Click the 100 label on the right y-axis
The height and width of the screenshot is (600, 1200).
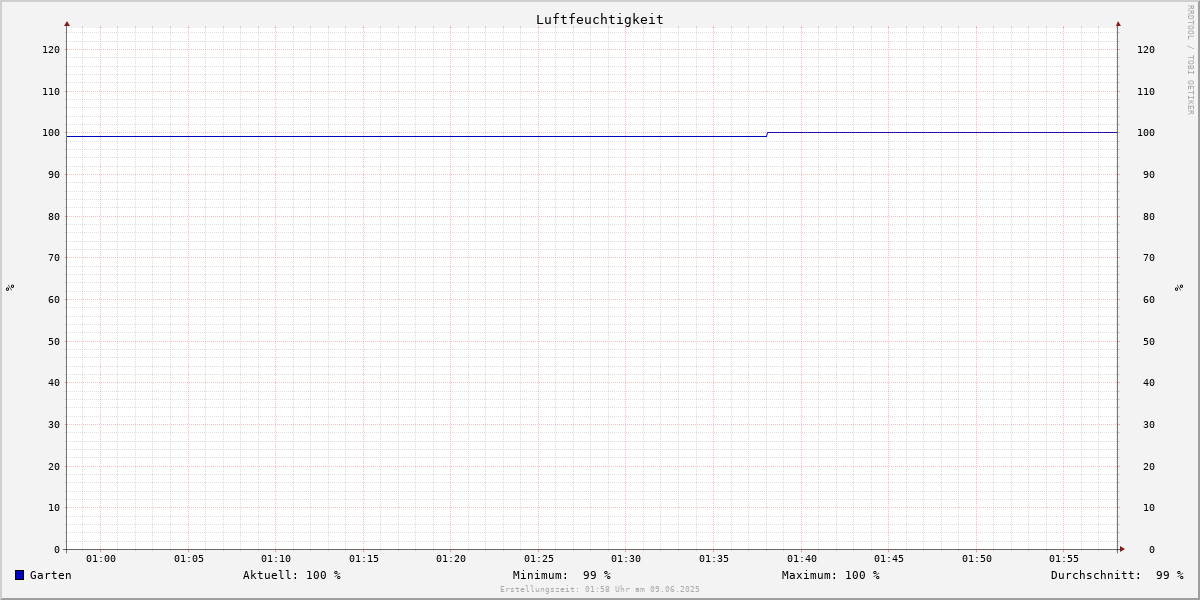[1146, 133]
